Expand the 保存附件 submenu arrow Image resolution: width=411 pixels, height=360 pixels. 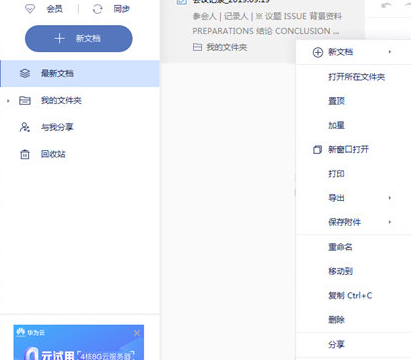(389, 222)
